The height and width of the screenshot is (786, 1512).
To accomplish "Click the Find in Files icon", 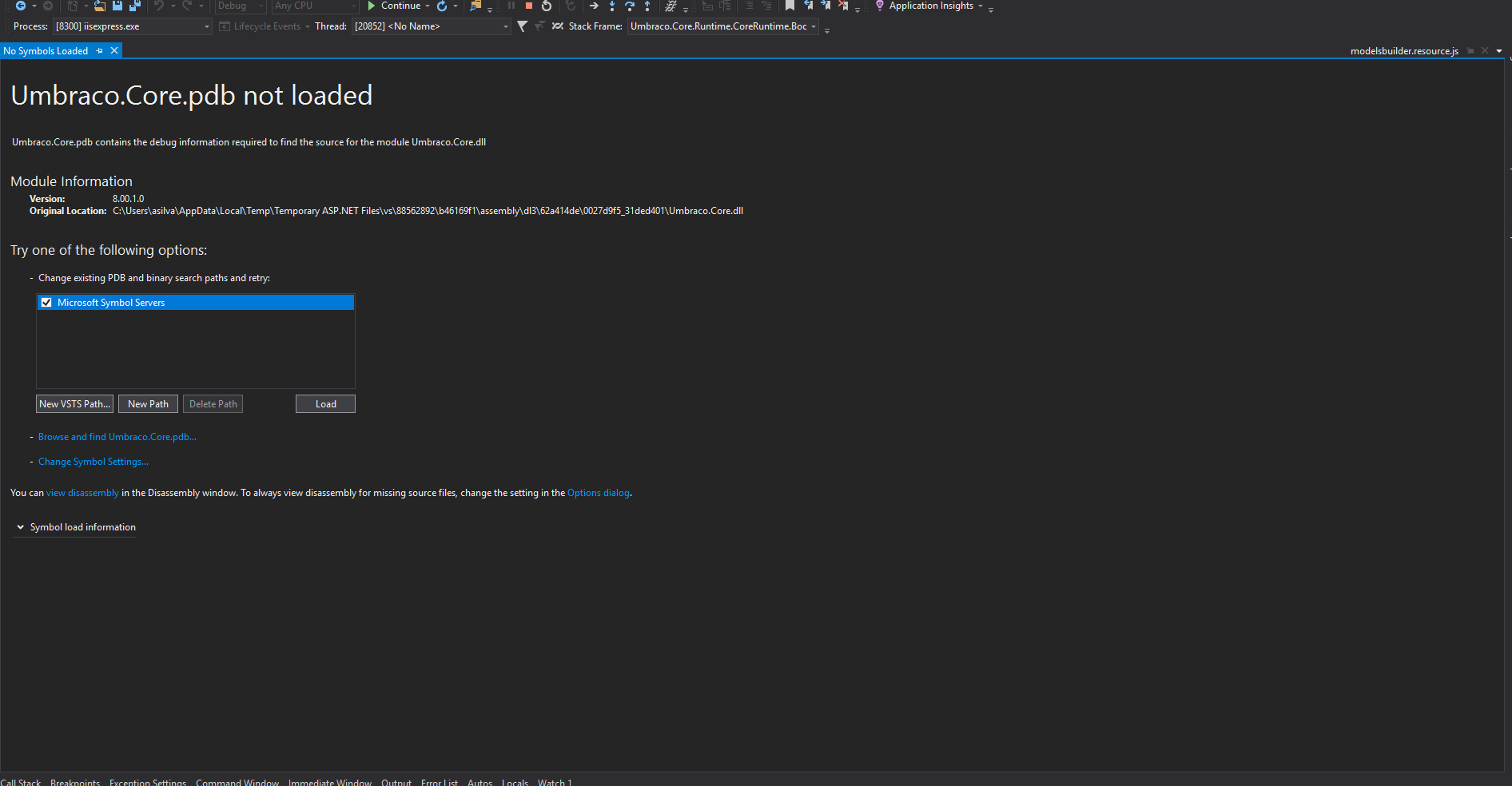I will [475, 6].
